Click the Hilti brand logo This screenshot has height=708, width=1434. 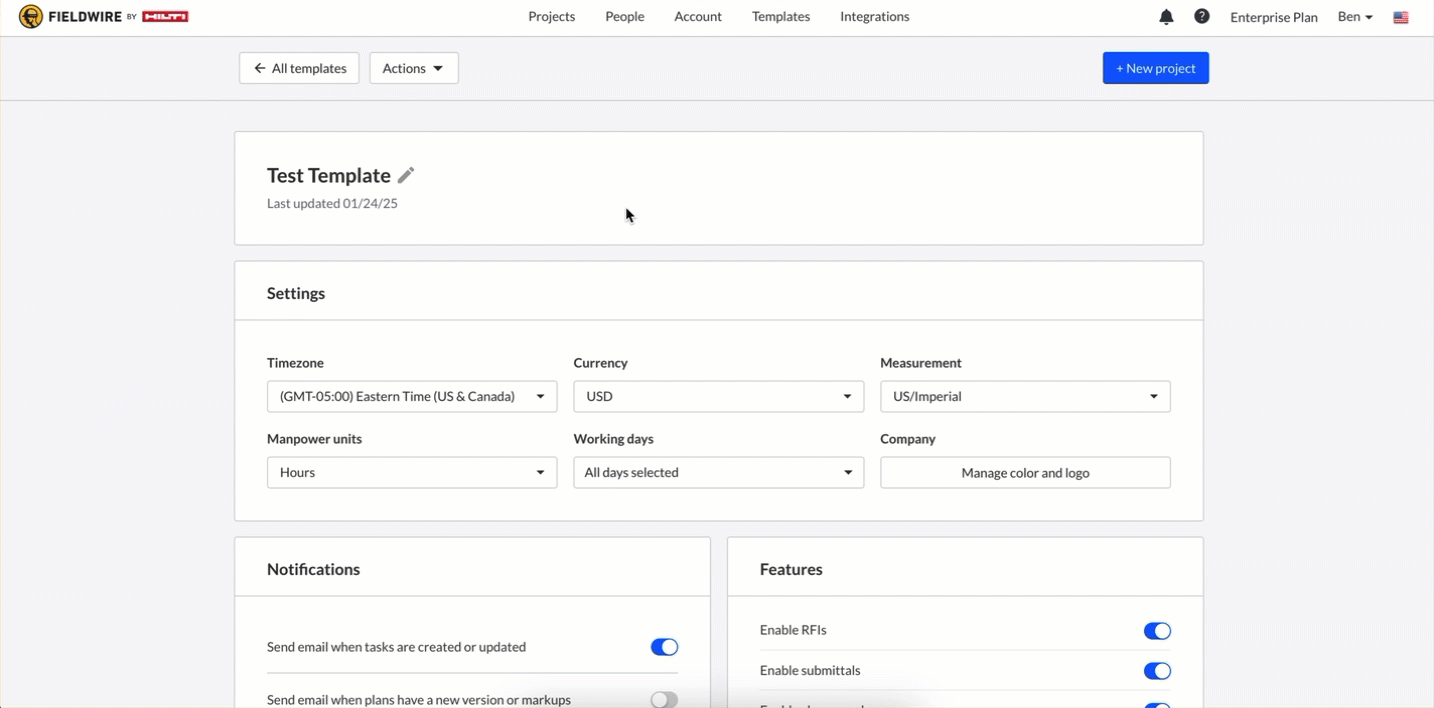tap(165, 17)
